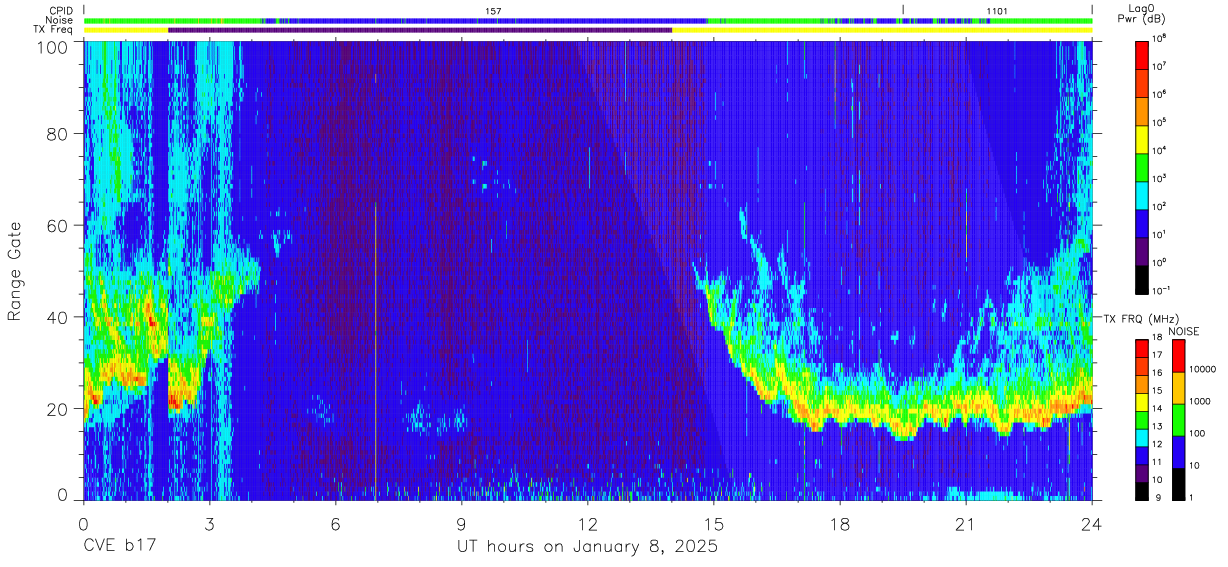The width and height of the screenshot is (1228, 567).
Task: Click the CPID value '157'
Action: 493,10
